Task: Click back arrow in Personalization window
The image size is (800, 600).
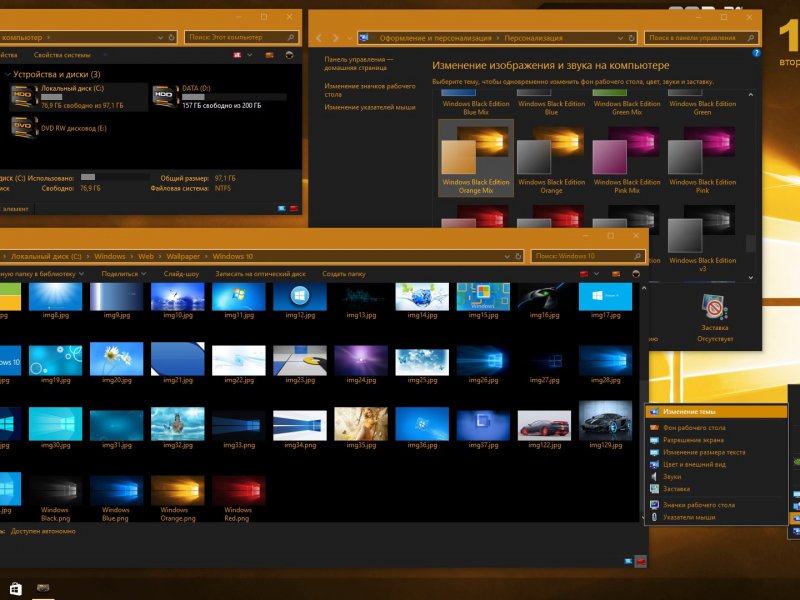Action: coord(319,38)
